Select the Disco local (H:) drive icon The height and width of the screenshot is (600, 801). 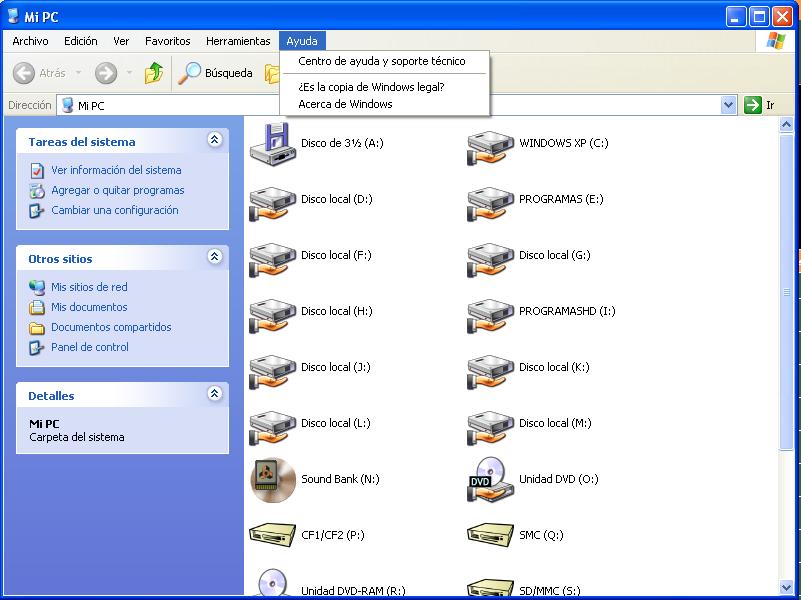point(273,316)
